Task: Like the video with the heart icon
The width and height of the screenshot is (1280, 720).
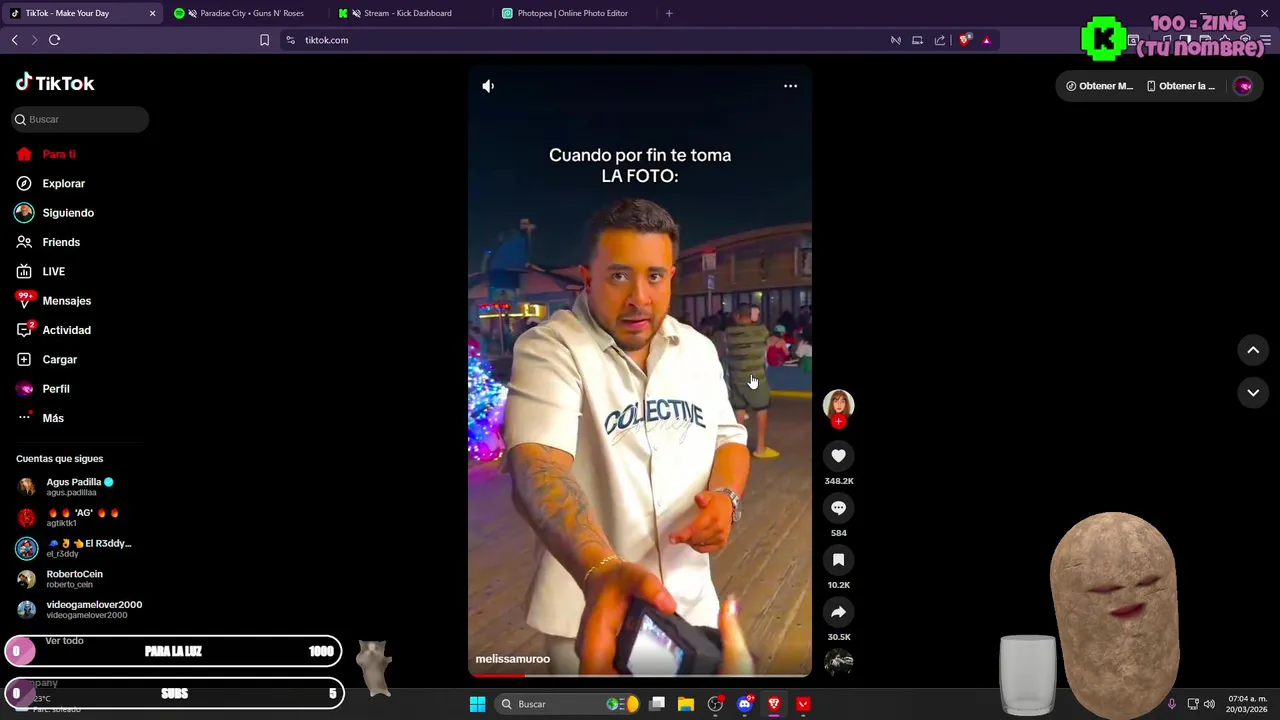Action: click(x=838, y=456)
